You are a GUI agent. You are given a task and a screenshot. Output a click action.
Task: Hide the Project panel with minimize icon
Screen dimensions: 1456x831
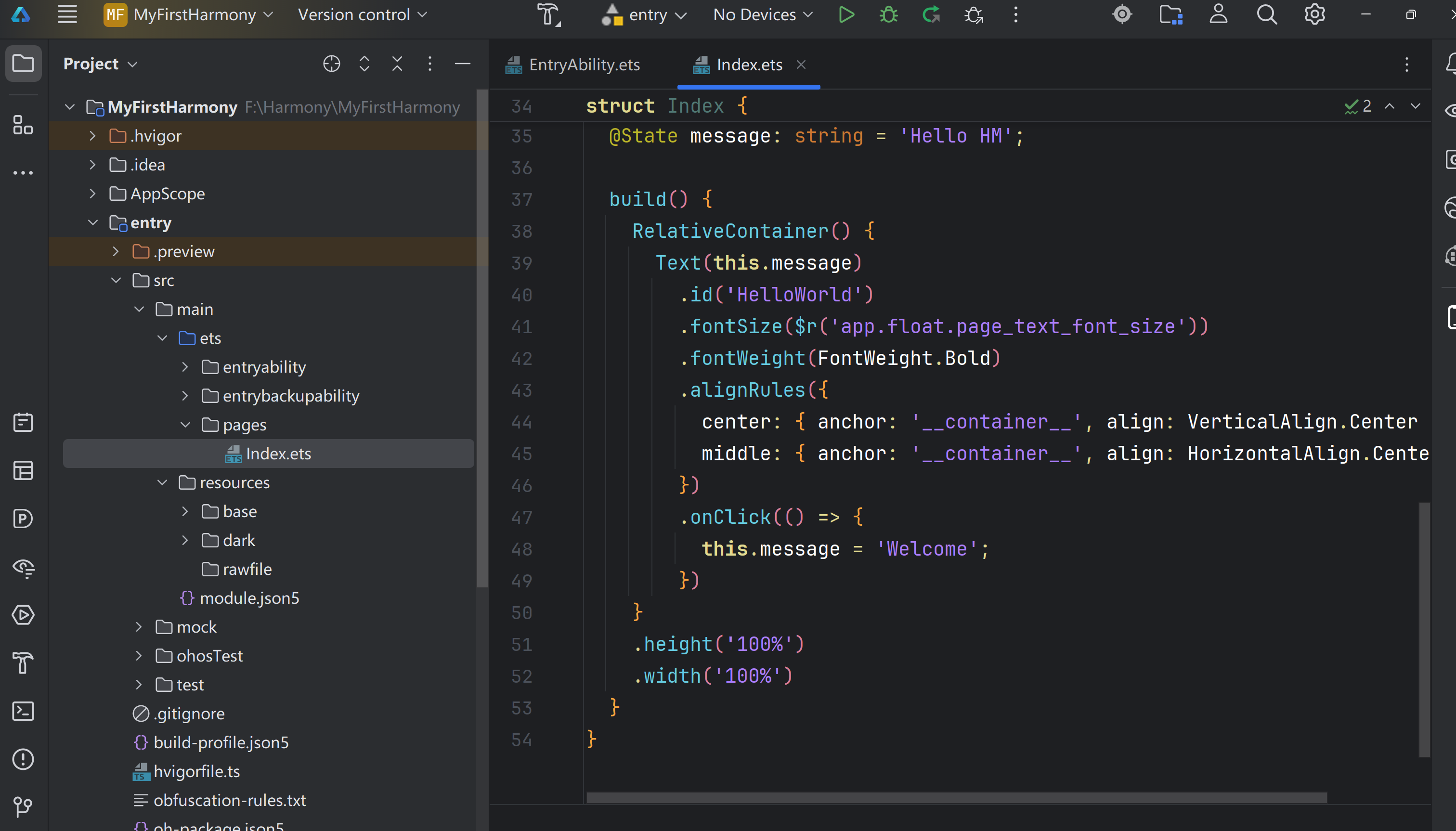(463, 64)
